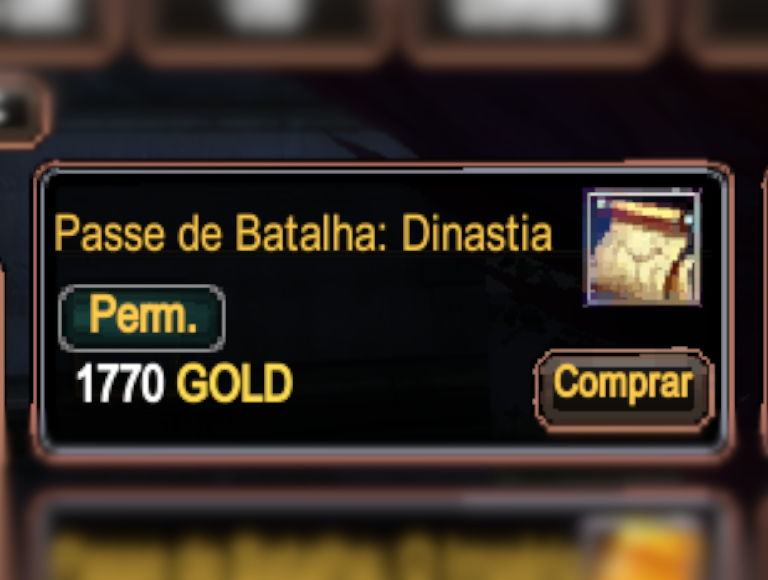
Task: Open the Passe de Batalha: Dinastia title
Action: [303, 233]
